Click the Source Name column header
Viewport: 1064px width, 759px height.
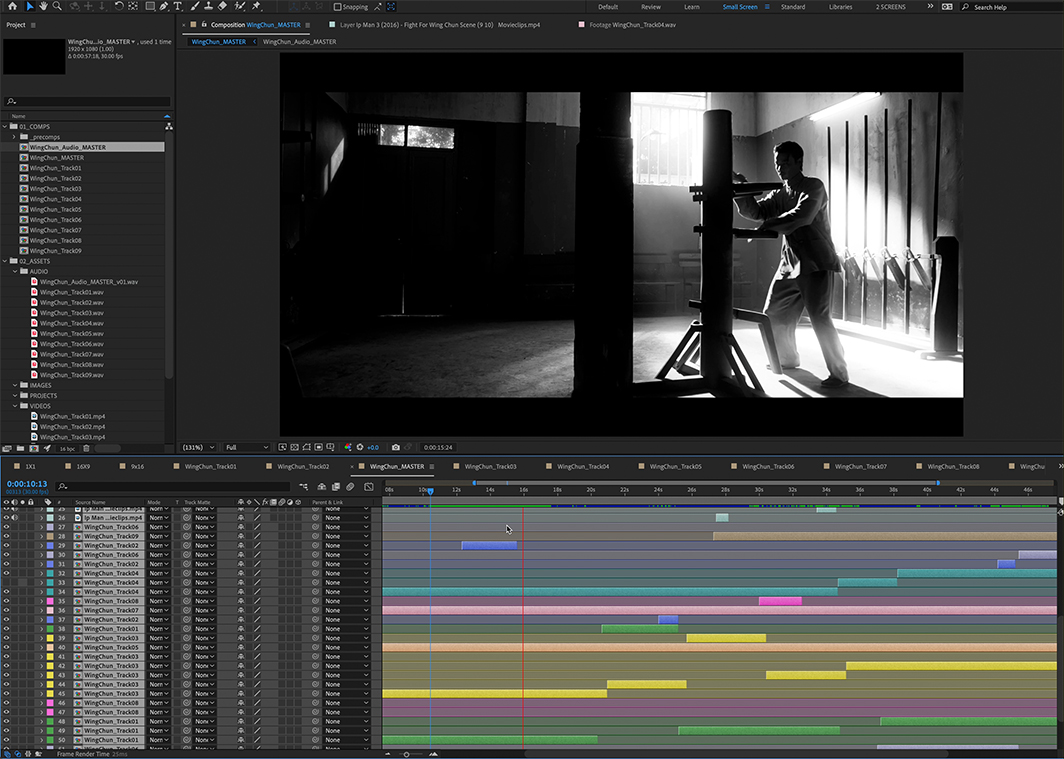point(90,503)
